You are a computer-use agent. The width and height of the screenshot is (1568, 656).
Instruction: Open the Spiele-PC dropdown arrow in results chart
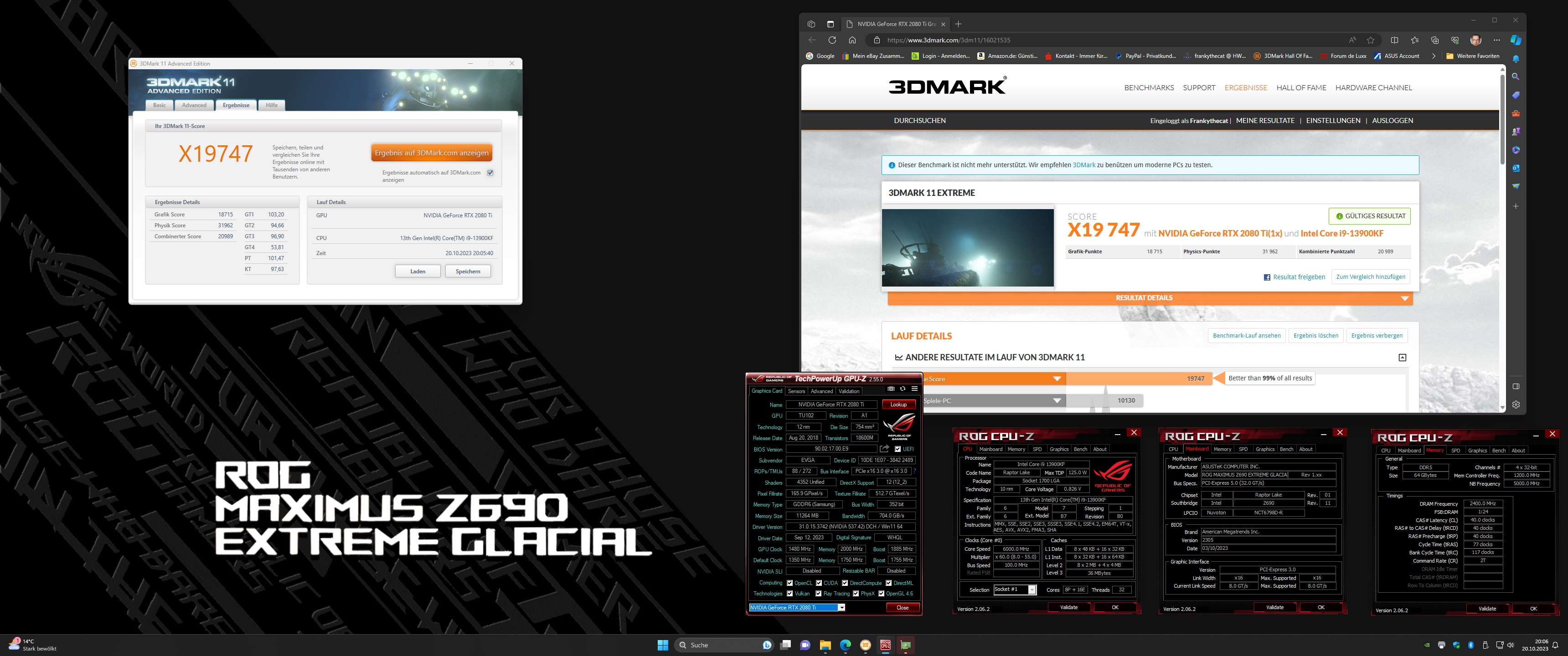(x=1057, y=401)
